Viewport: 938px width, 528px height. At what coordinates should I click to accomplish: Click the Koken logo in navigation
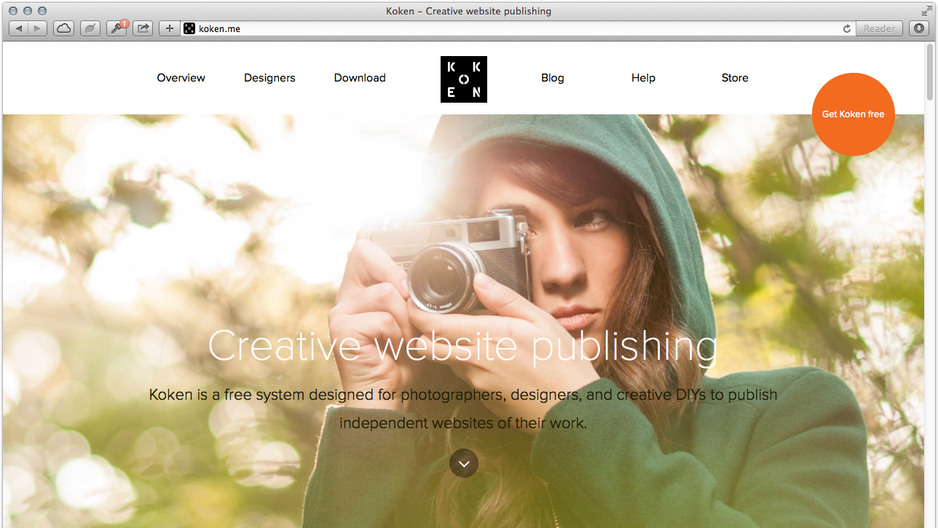point(464,79)
